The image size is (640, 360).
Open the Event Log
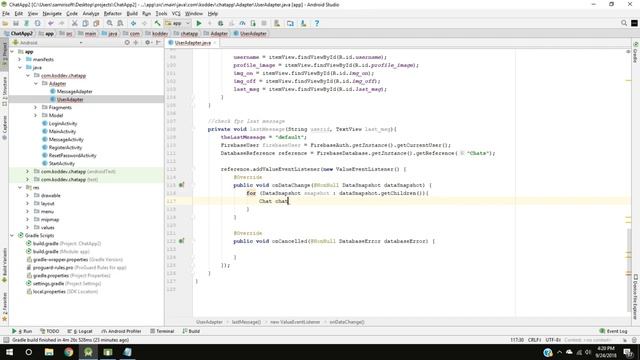click(x=613, y=331)
